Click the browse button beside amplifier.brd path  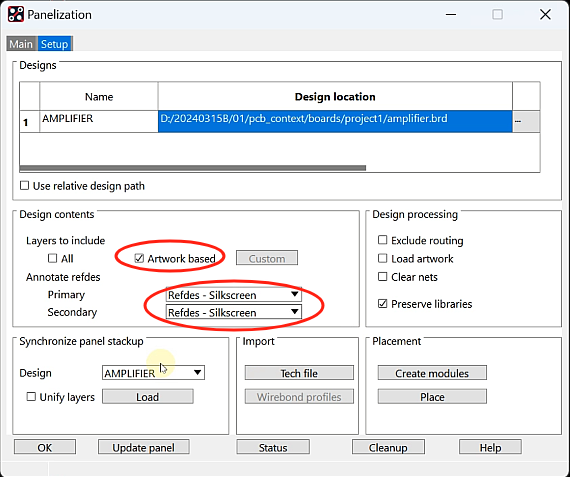coord(526,121)
